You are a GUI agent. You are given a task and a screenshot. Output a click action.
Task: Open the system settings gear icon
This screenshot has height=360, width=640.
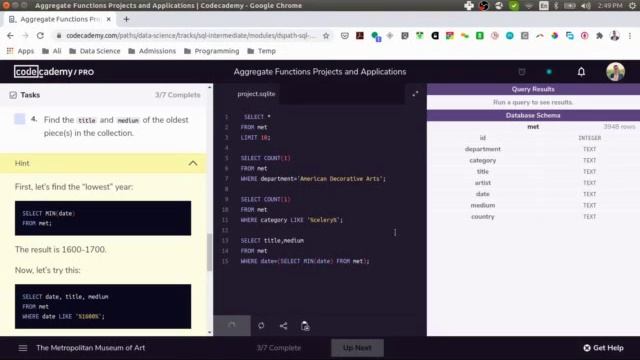tap(634, 6)
